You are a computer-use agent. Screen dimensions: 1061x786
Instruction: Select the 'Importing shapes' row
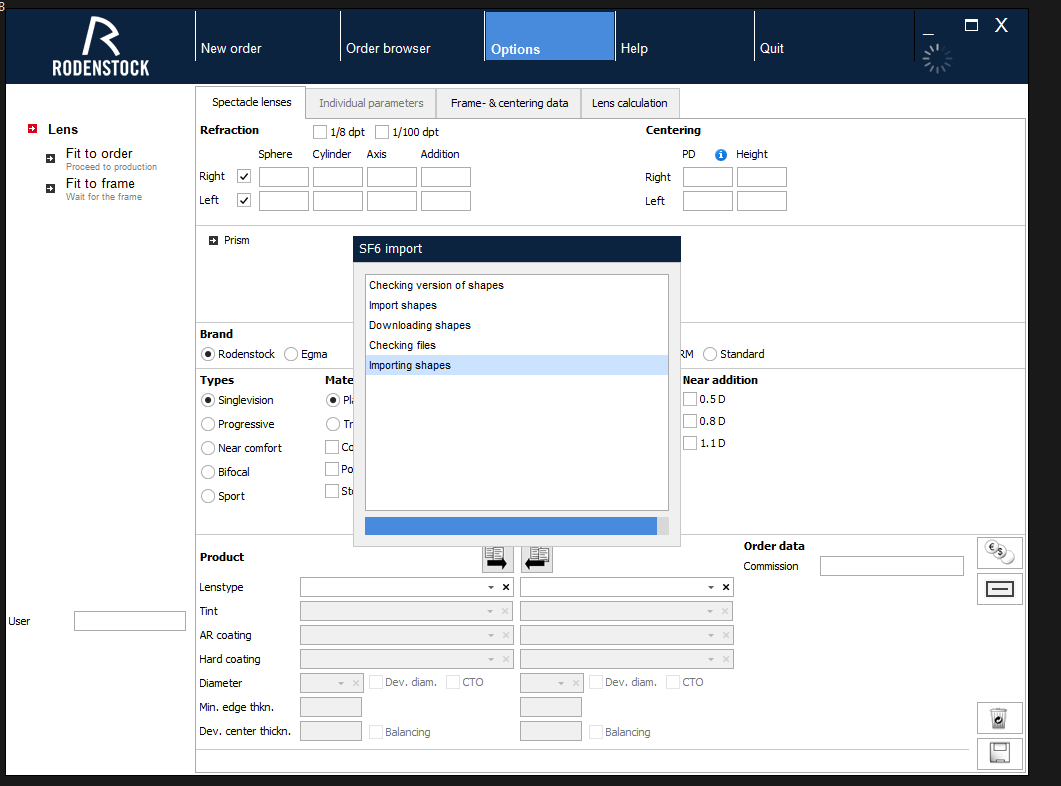tap(517, 365)
